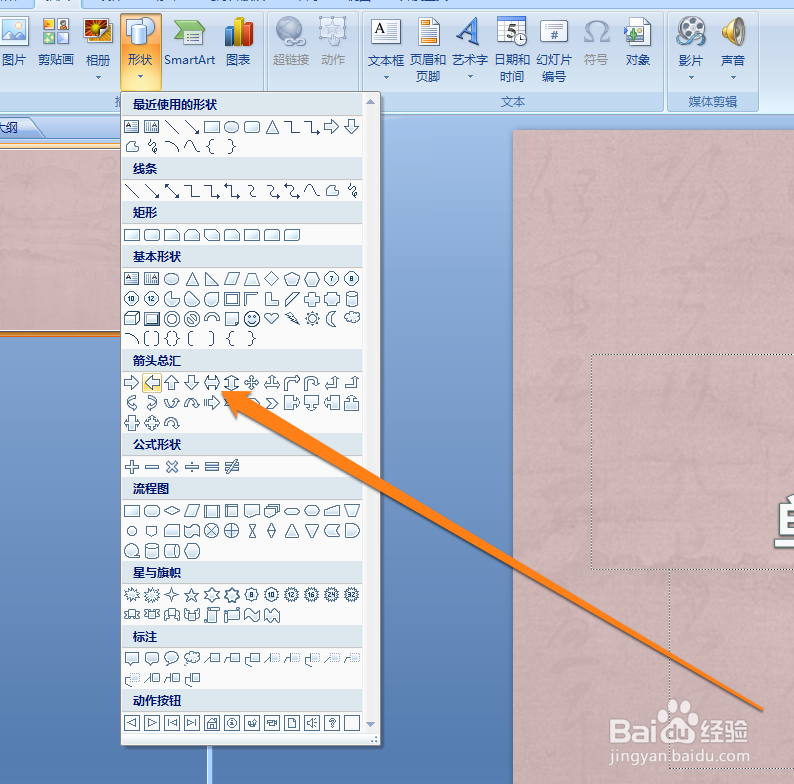Select the four-way arrow shape
The height and width of the screenshot is (784, 794).
coord(252,382)
